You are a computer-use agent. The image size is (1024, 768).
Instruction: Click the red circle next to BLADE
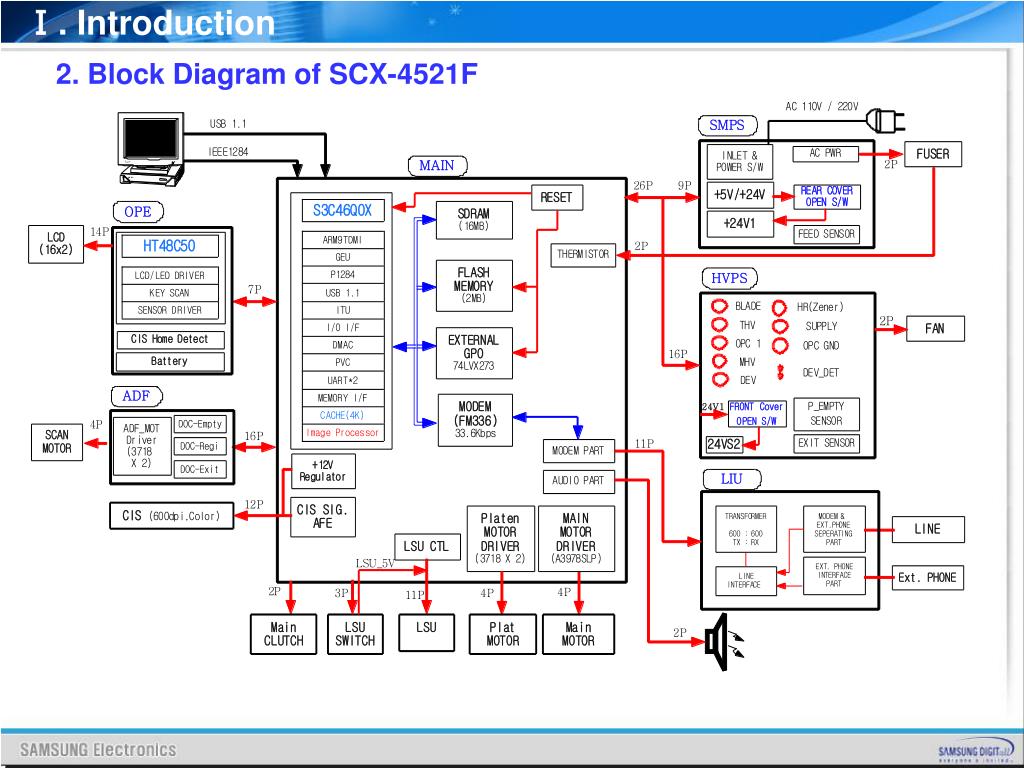click(720, 306)
